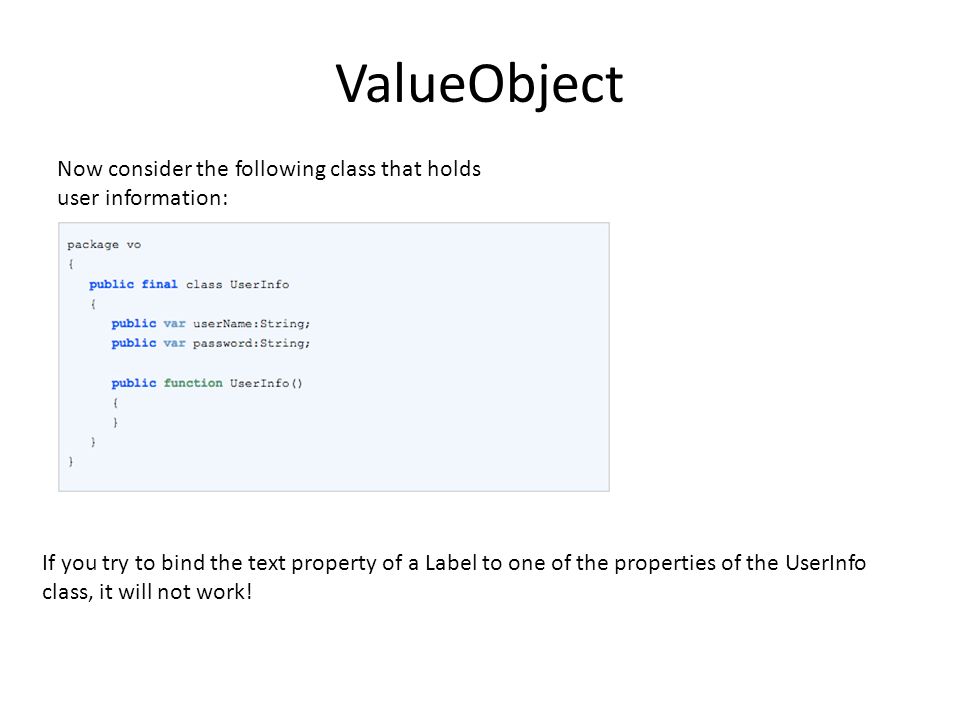This screenshot has width=960, height=720.
Task: Click the 'var' keyword before password
Action: pyautogui.click(x=174, y=343)
